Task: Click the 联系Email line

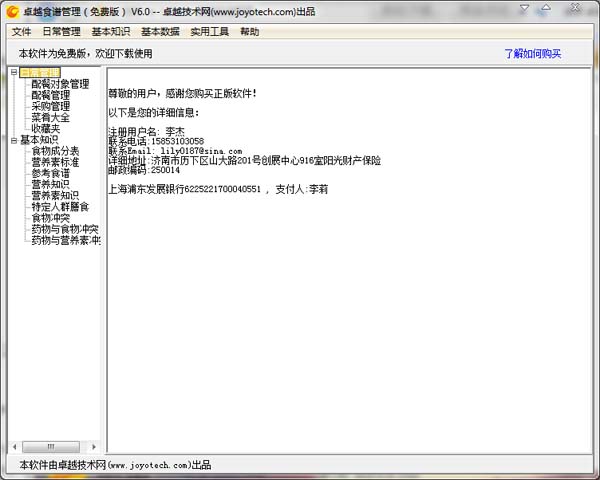Action: pos(175,151)
